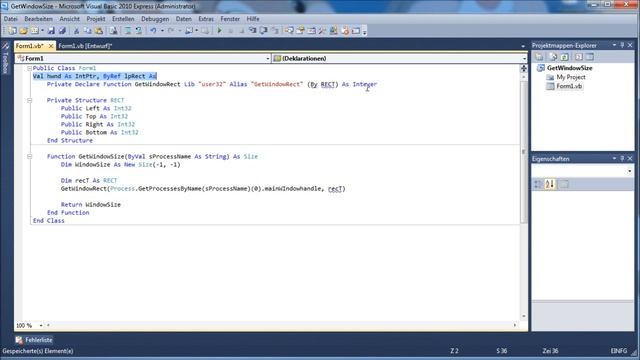Viewport: 640px width, 360px height.
Task: Open the Extras menu
Action: (x=206, y=19)
